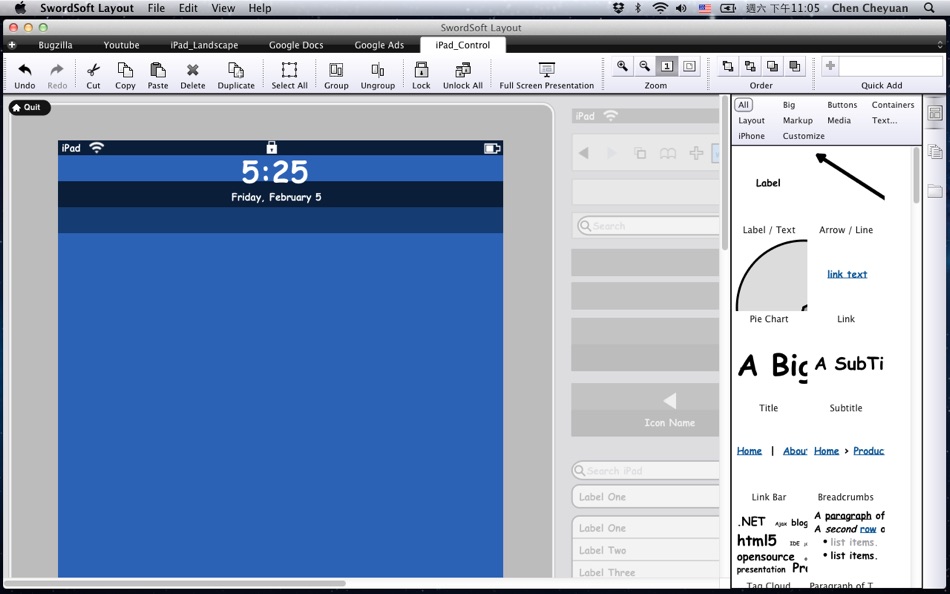Start Full Screen Presentation
Viewport: 950px width, 594px height.
point(546,70)
